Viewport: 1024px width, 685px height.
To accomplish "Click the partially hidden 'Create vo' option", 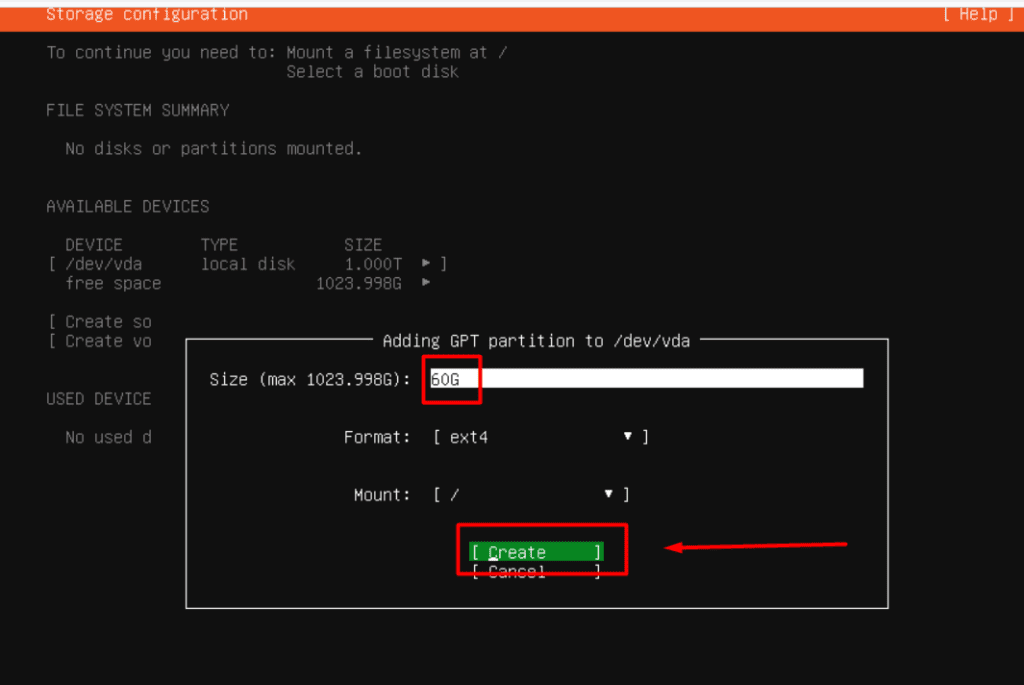I will pos(100,341).
